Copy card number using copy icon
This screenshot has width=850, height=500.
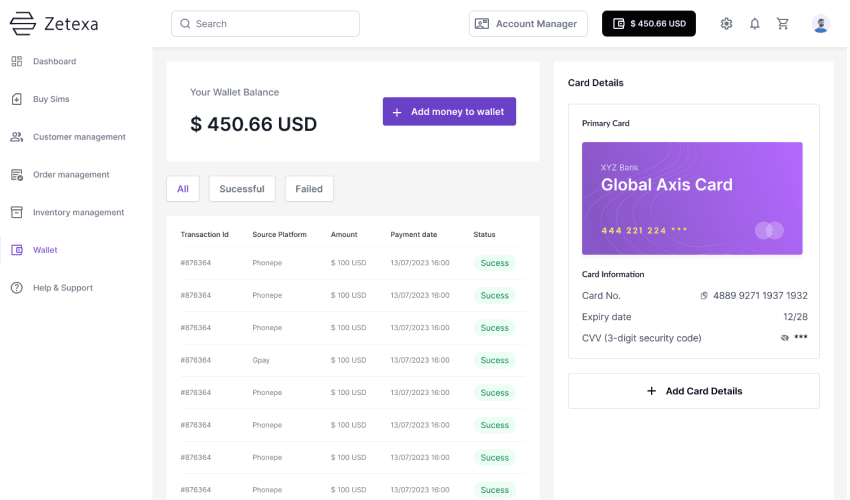coord(704,296)
